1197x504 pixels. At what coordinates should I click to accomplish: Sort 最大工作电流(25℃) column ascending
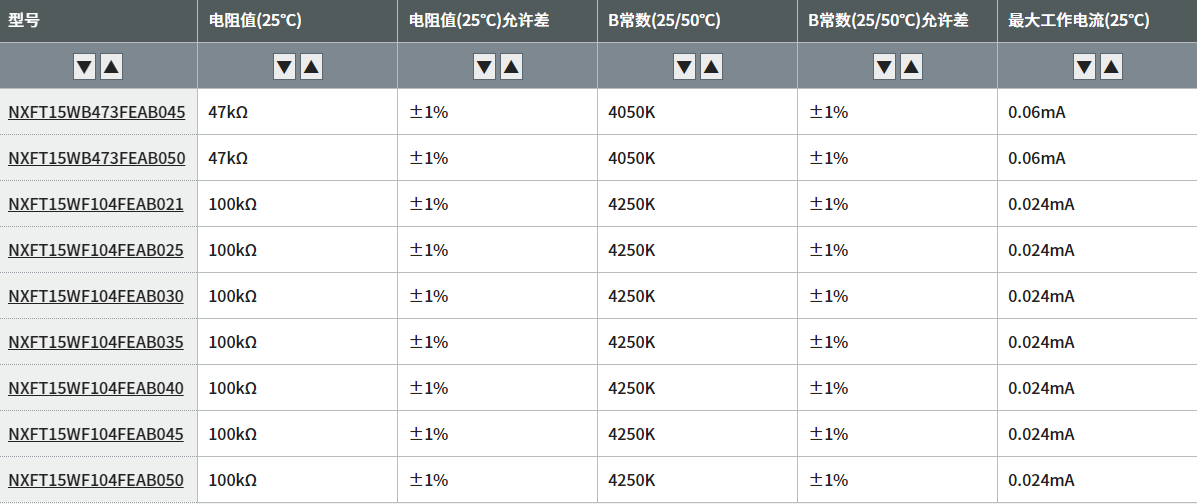tap(1112, 66)
